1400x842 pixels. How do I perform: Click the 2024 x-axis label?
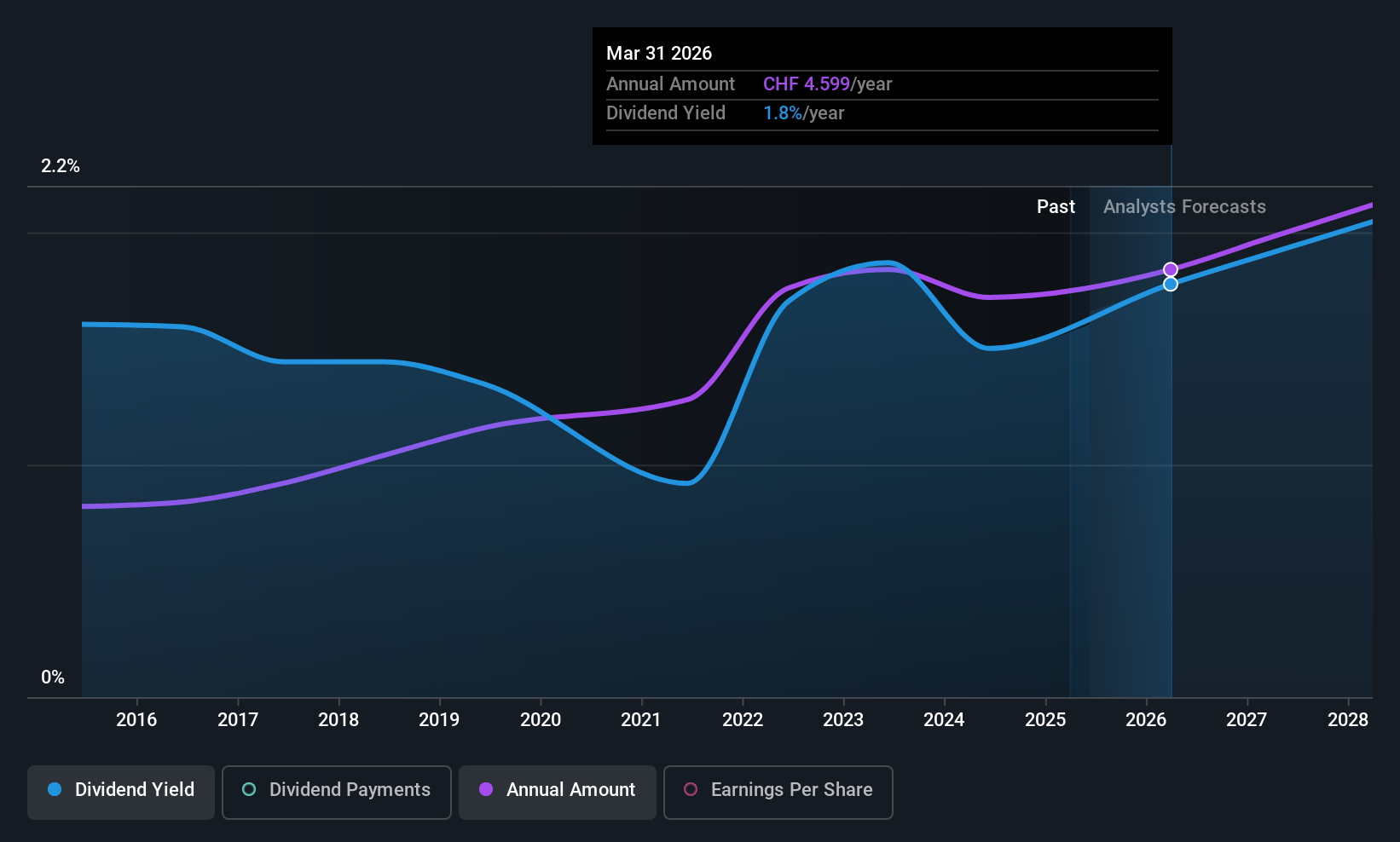pos(944,720)
